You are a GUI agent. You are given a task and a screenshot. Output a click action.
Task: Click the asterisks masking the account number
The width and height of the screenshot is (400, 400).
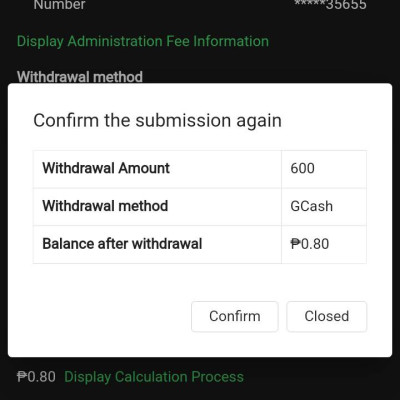309,3
